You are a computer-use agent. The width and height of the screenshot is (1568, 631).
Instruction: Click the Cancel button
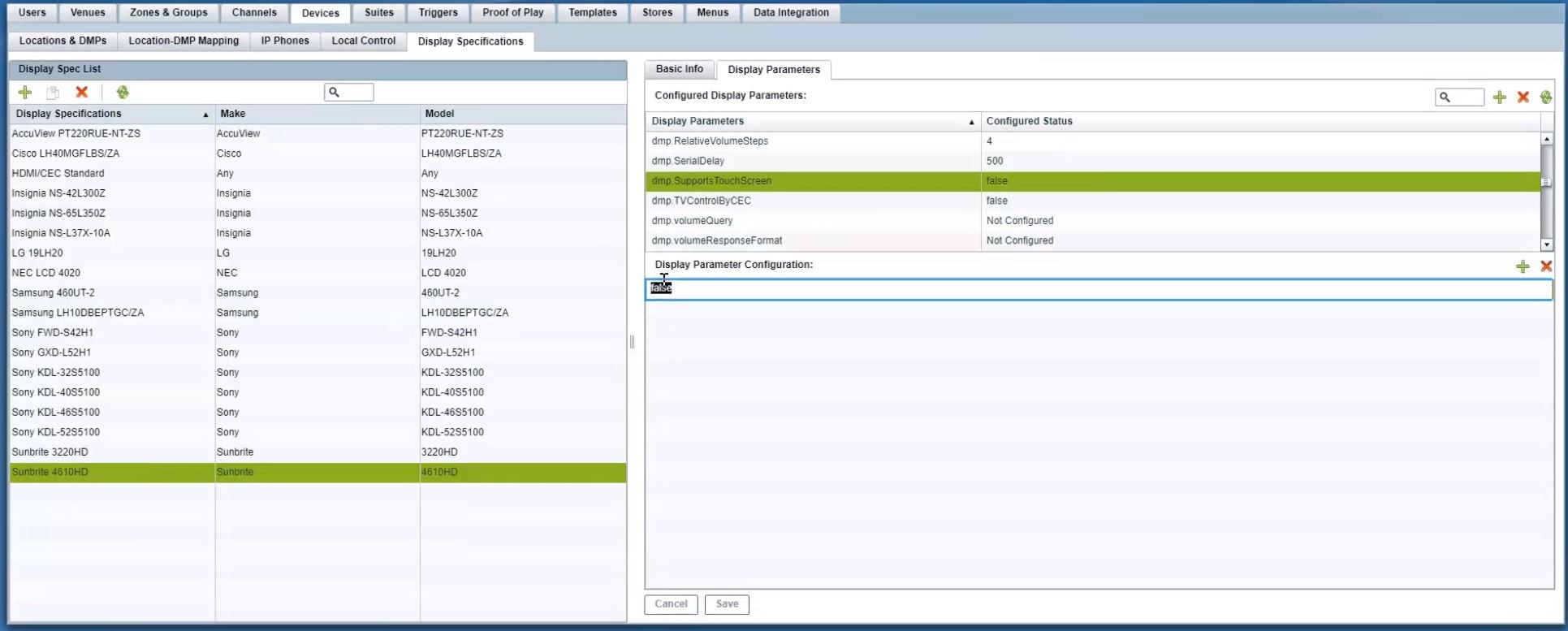tap(671, 604)
